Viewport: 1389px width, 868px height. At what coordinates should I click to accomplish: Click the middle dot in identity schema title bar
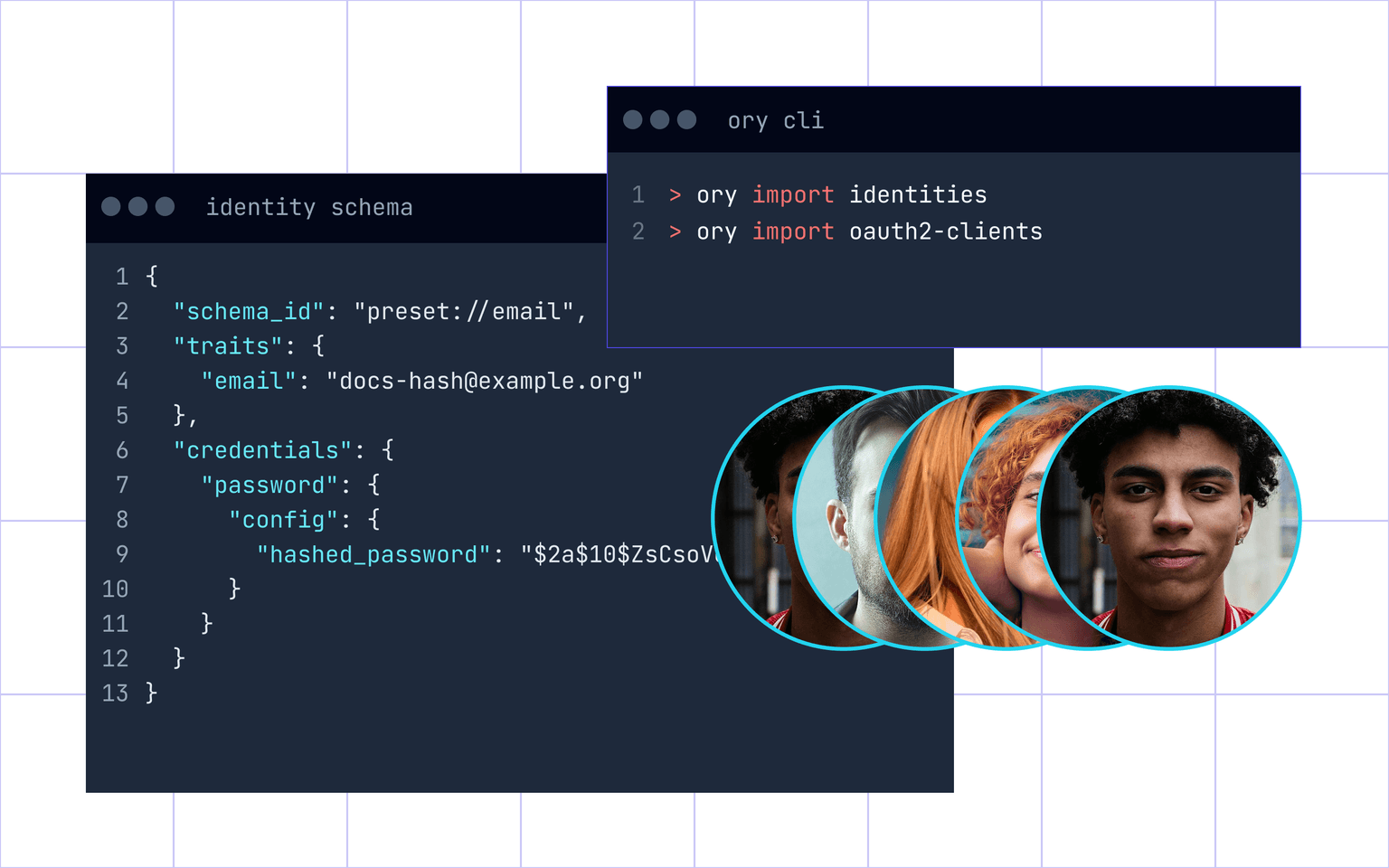(x=138, y=206)
